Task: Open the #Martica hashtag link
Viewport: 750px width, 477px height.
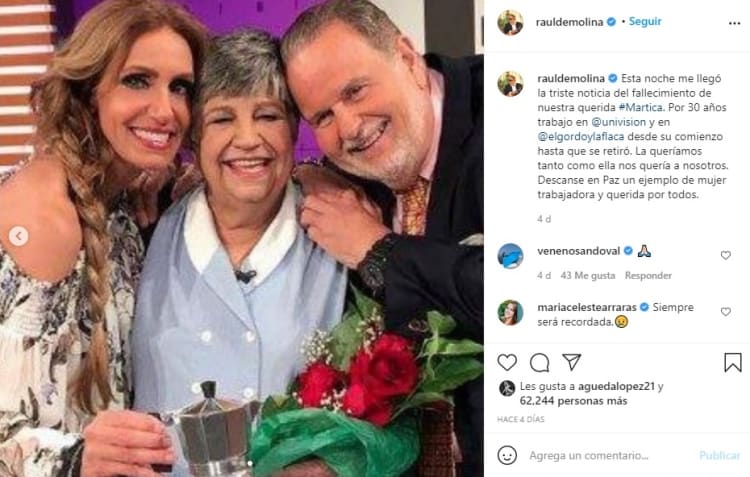Action: 640,107
